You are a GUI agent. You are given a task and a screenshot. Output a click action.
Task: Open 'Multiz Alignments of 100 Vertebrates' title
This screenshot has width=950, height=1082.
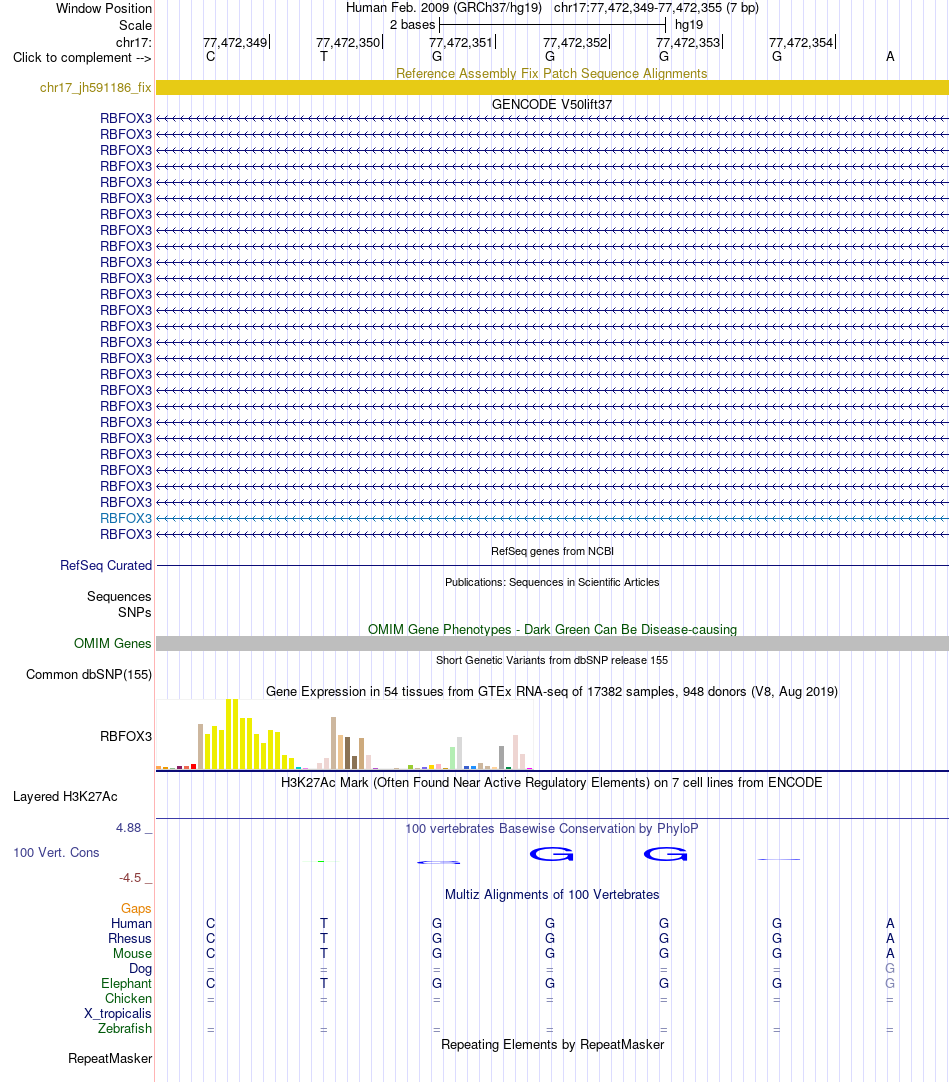click(552, 895)
